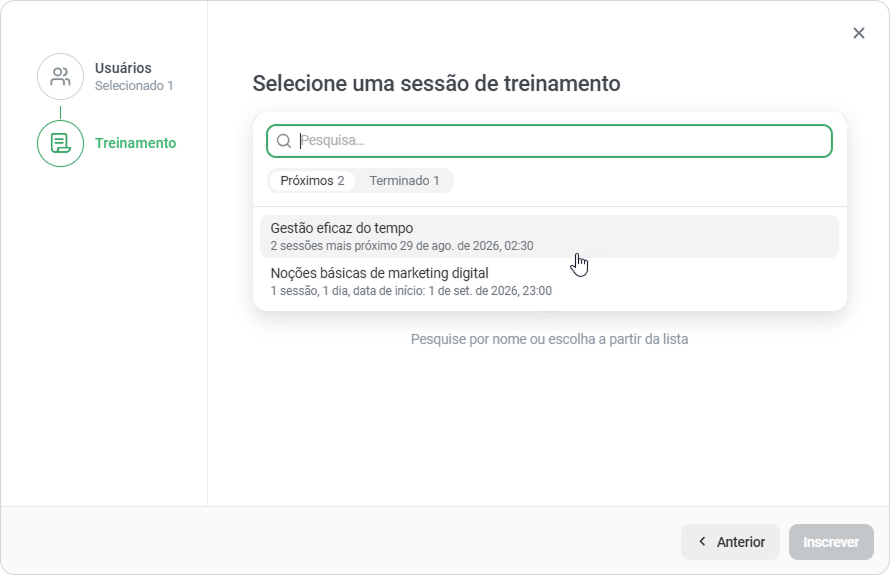This screenshot has width=890, height=575.
Task: Click the Inscrever button
Action: click(831, 542)
